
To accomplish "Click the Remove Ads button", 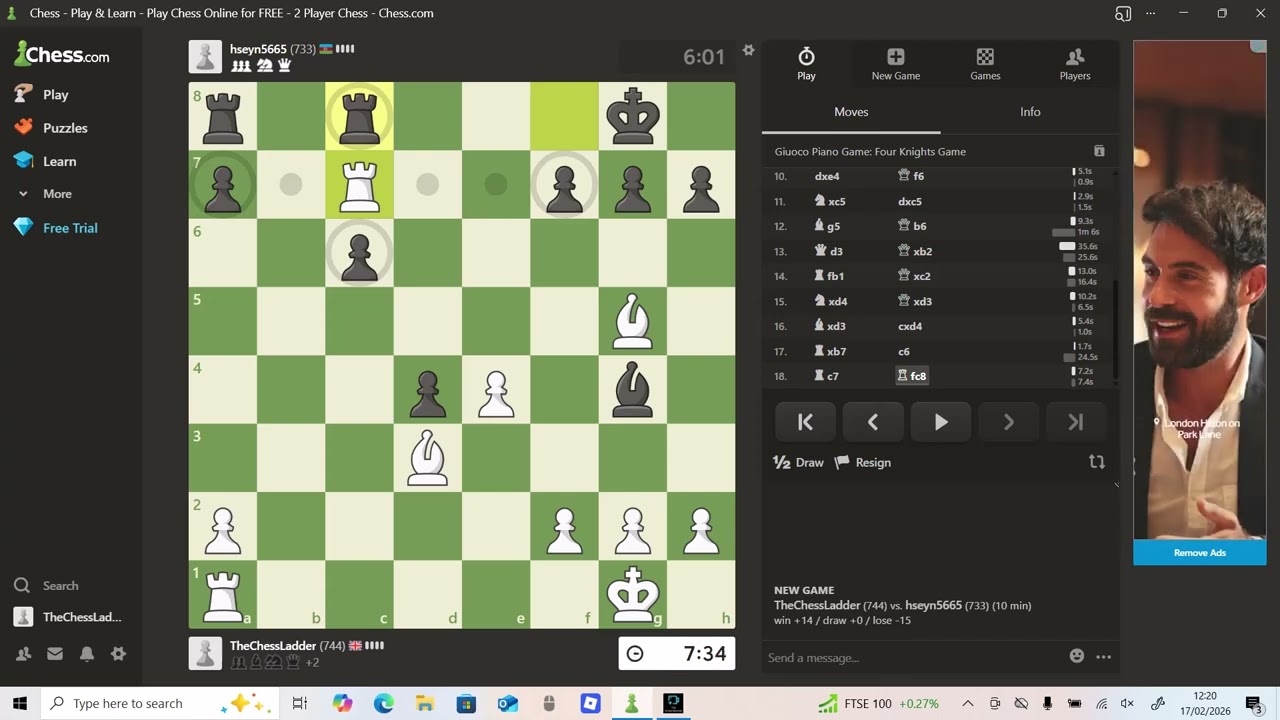I will click(x=1200, y=553).
